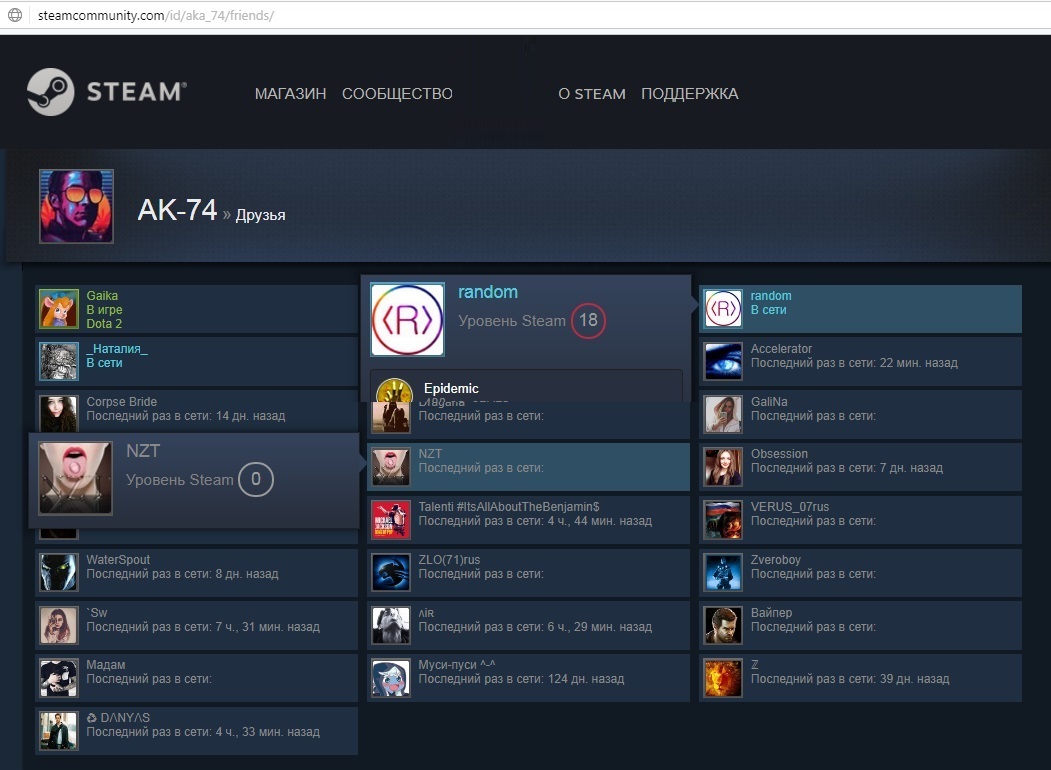
Task: Click the Steam logo in header
Action: [x=106, y=92]
